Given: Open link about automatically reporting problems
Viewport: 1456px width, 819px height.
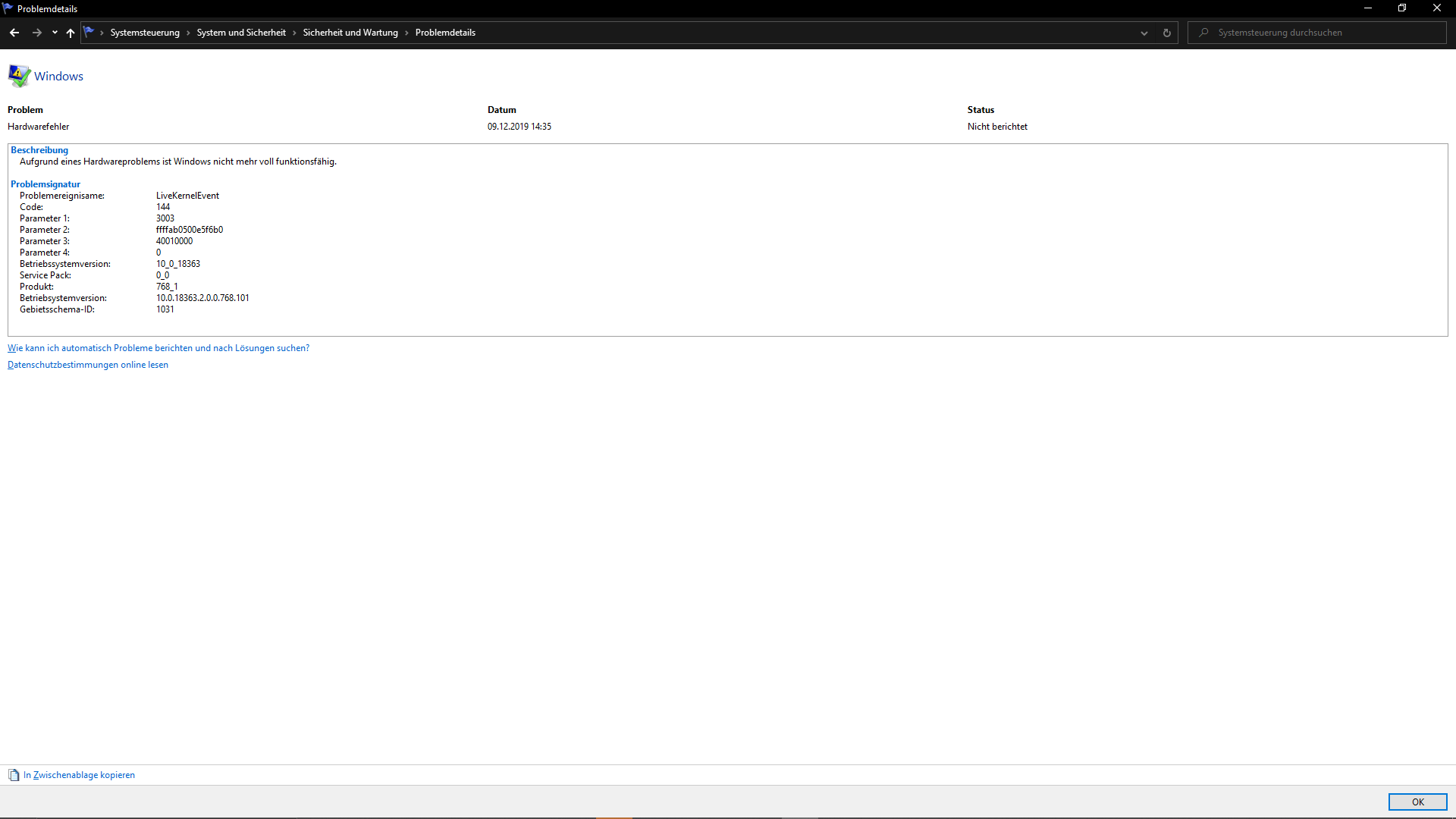Looking at the screenshot, I should [158, 348].
